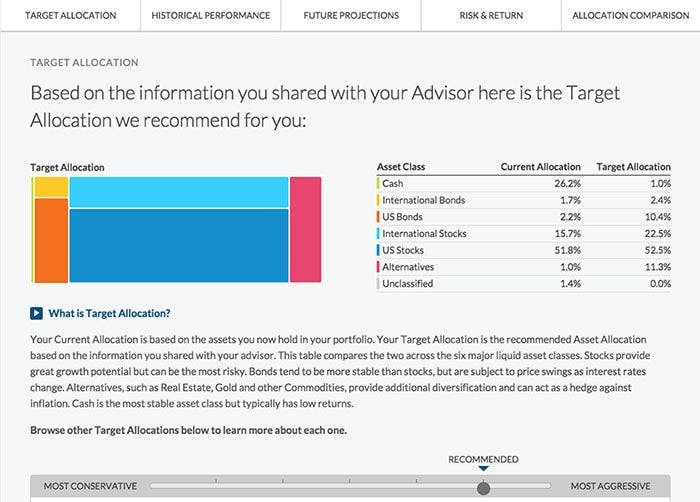This screenshot has height=502, width=700.
Task: Select the International Bonds row label
Action: (424, 200)
